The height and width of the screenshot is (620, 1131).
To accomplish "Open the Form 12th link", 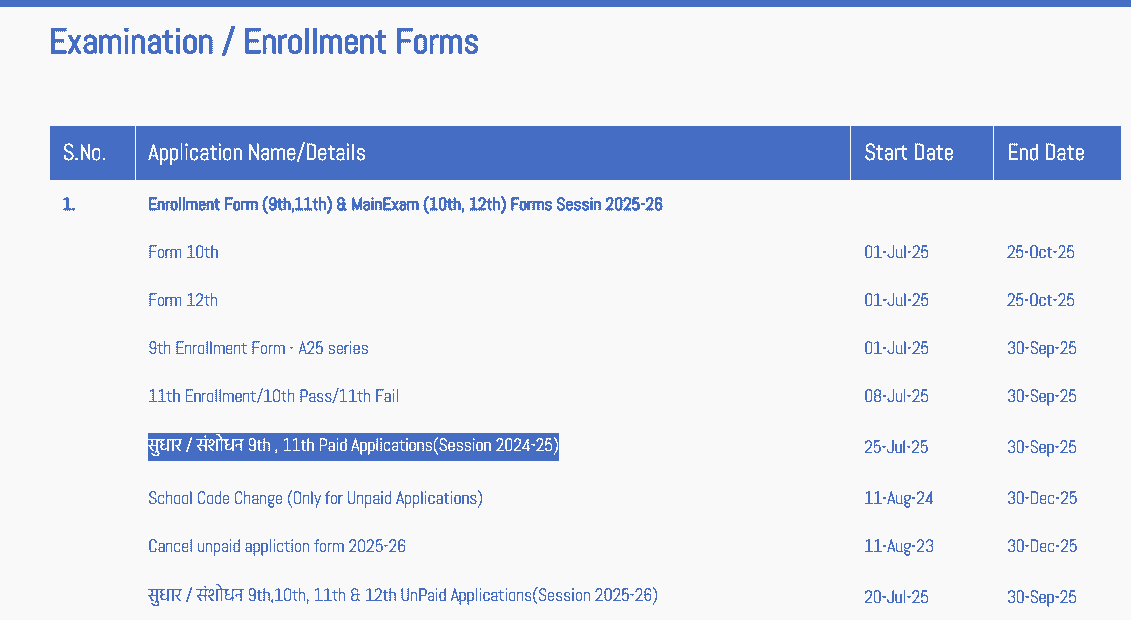I will pyautogui.click(x=183, y=300).
